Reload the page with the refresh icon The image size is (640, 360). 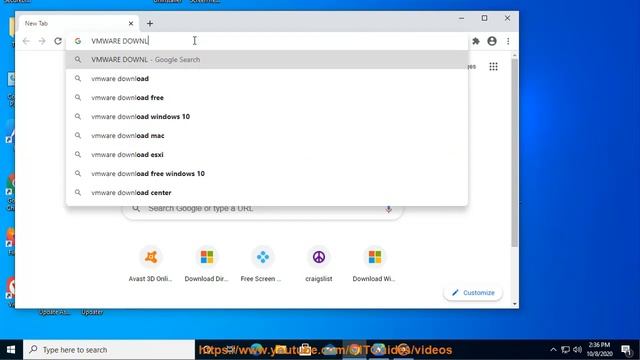point(58,41)
